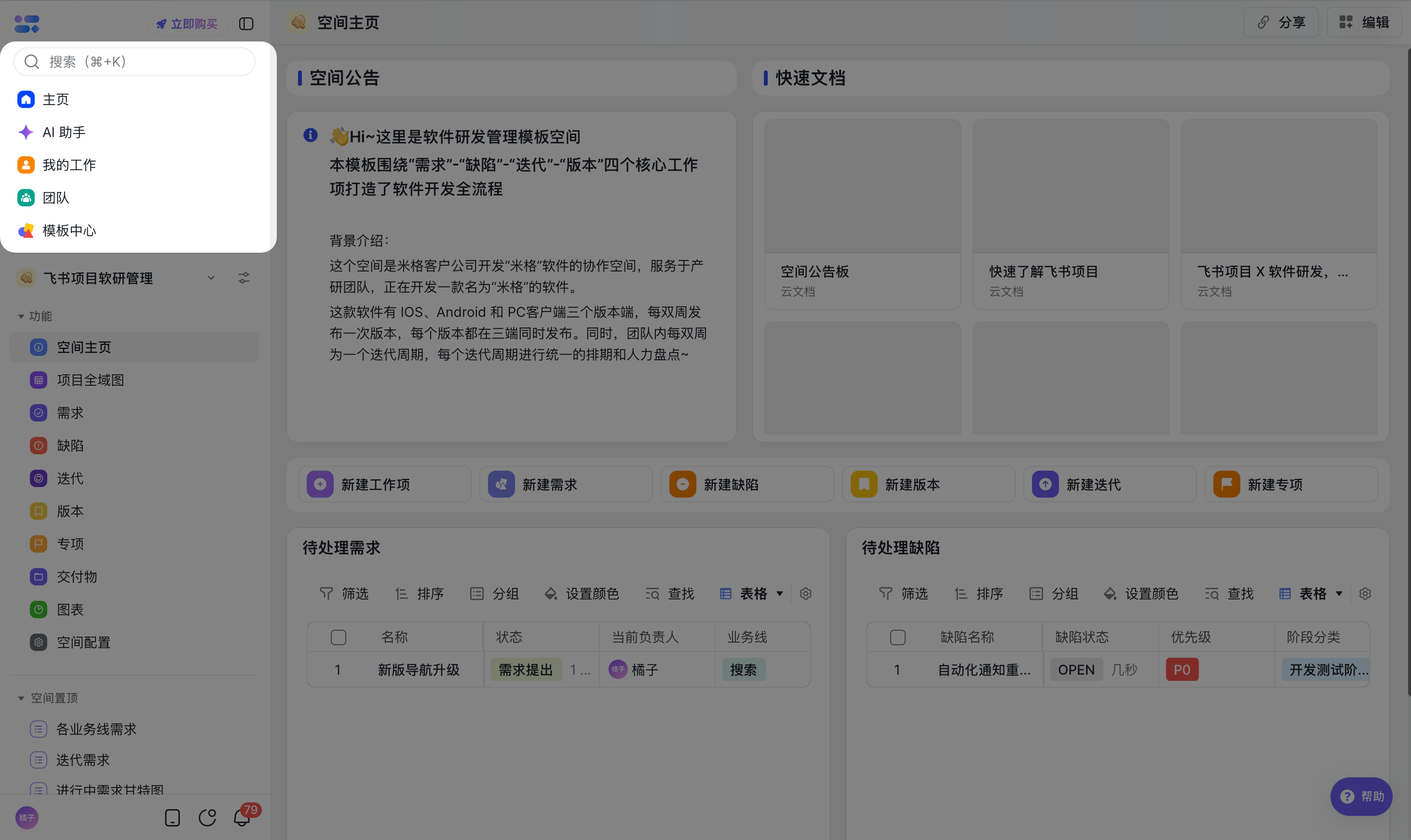Viewport: 1411px width, 840px height.
Task: Open 筛选 filter in 待处理缺陷
Action: (x=903, y=594)
